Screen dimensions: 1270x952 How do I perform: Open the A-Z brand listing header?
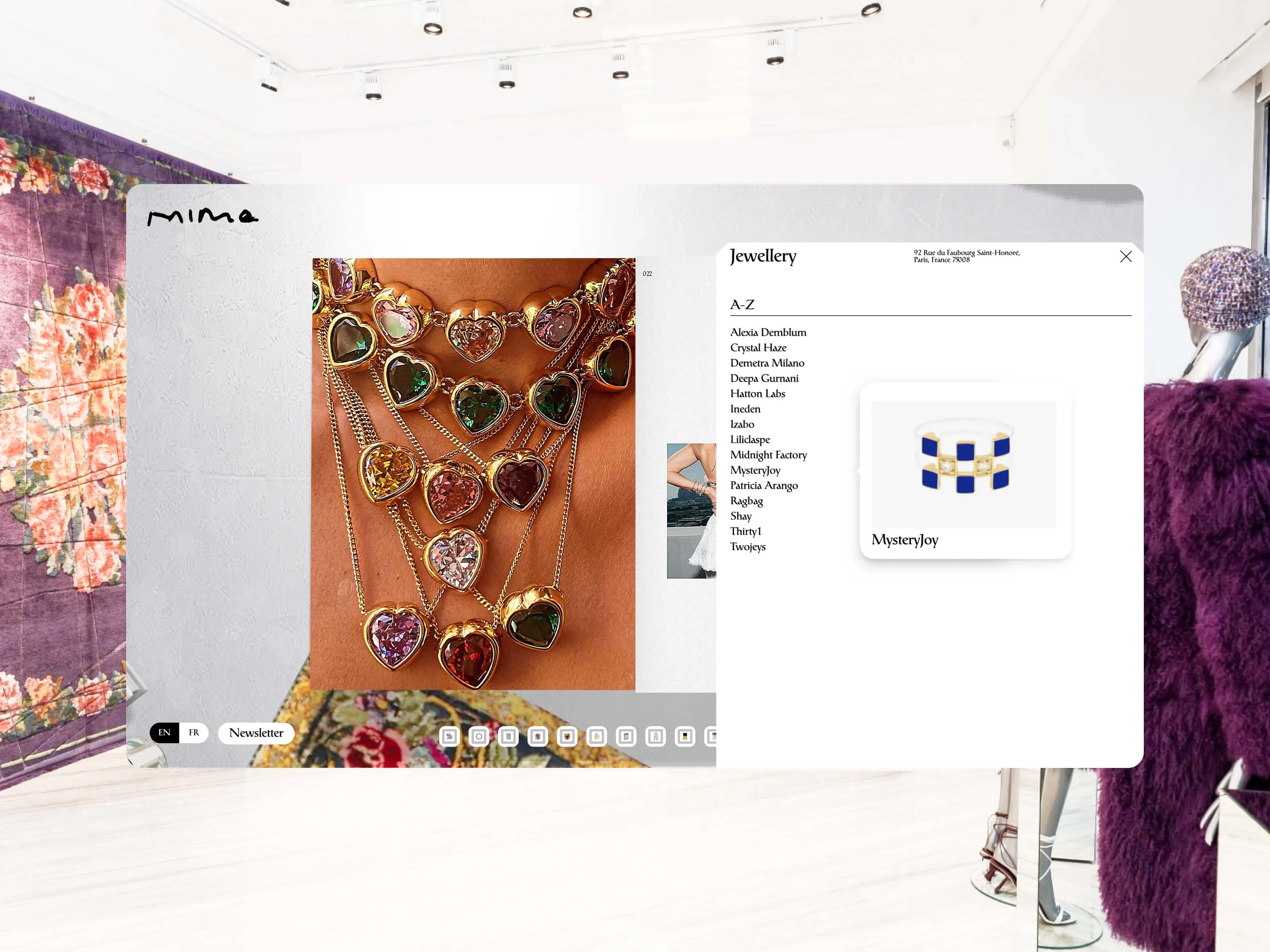(x=743, y=305)
